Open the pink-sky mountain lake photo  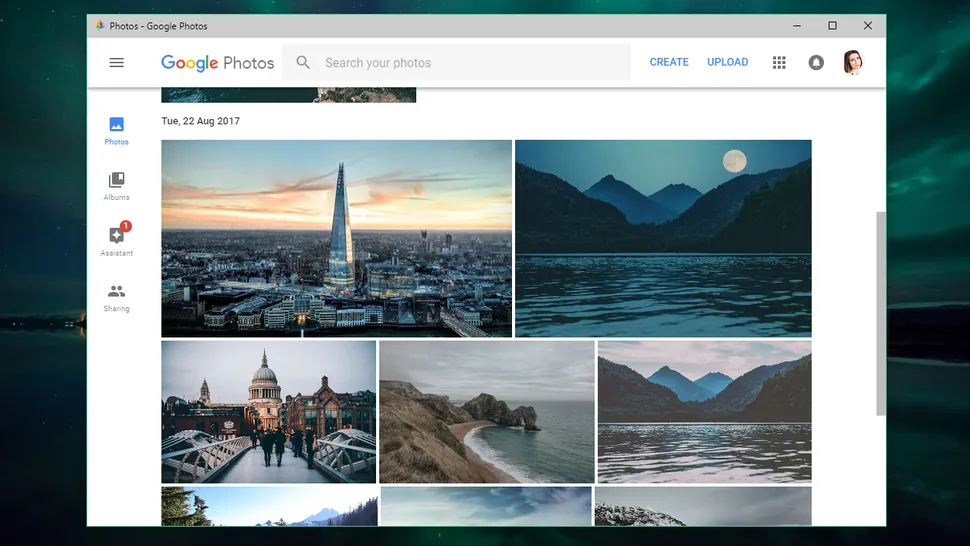pyautogui.click(x=704, y=412)
